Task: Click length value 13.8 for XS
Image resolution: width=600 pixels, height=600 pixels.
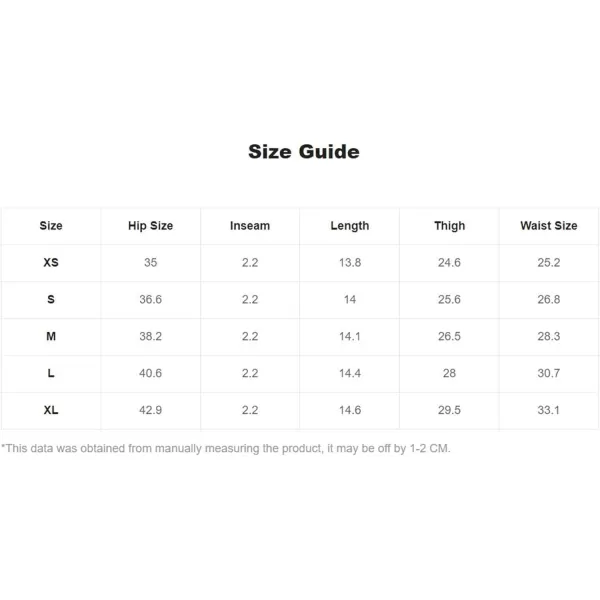Action: [x=350, y=262]
